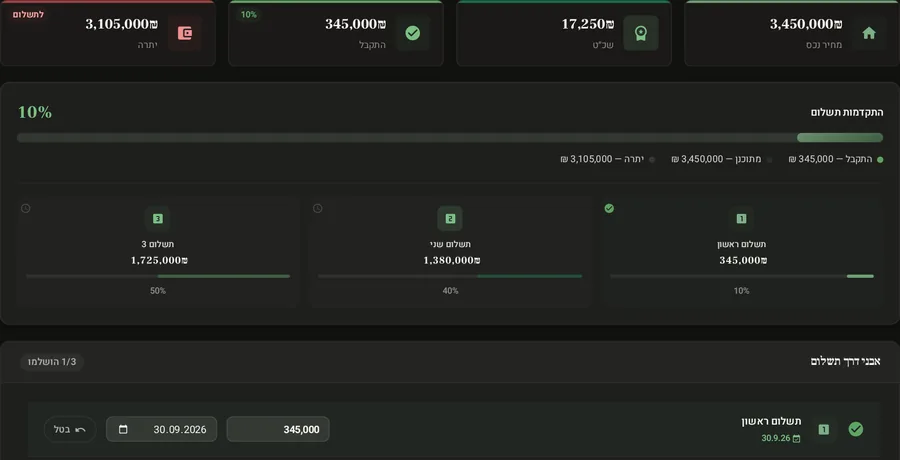Click legend entry יתרה — 3,105,000 ₪
This screenshot has width=900, height=460.
click(607, 159)
